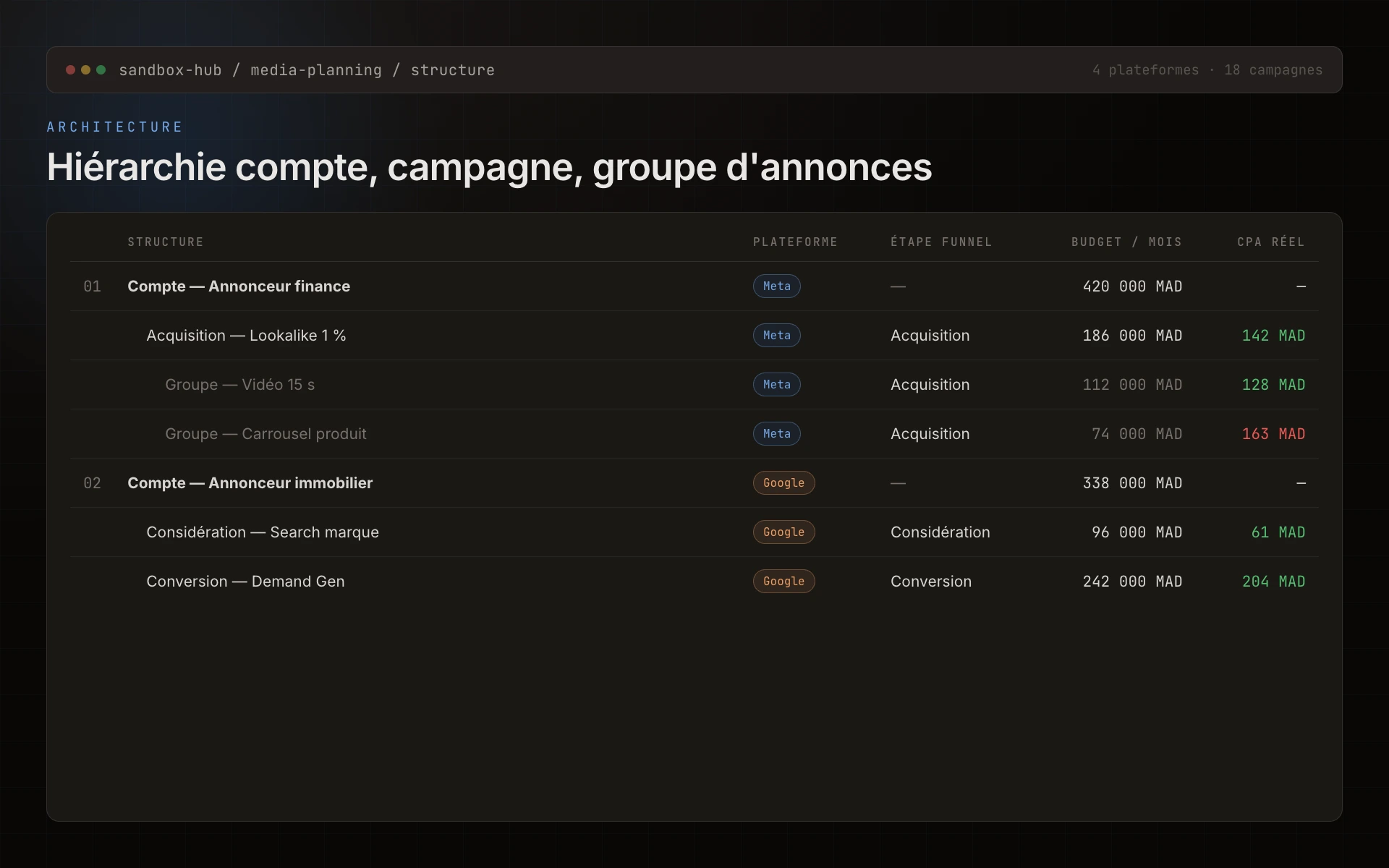This screenshot has width=1389, height=868.
Task: Select row number 01
Action: [x=92, y=286]
